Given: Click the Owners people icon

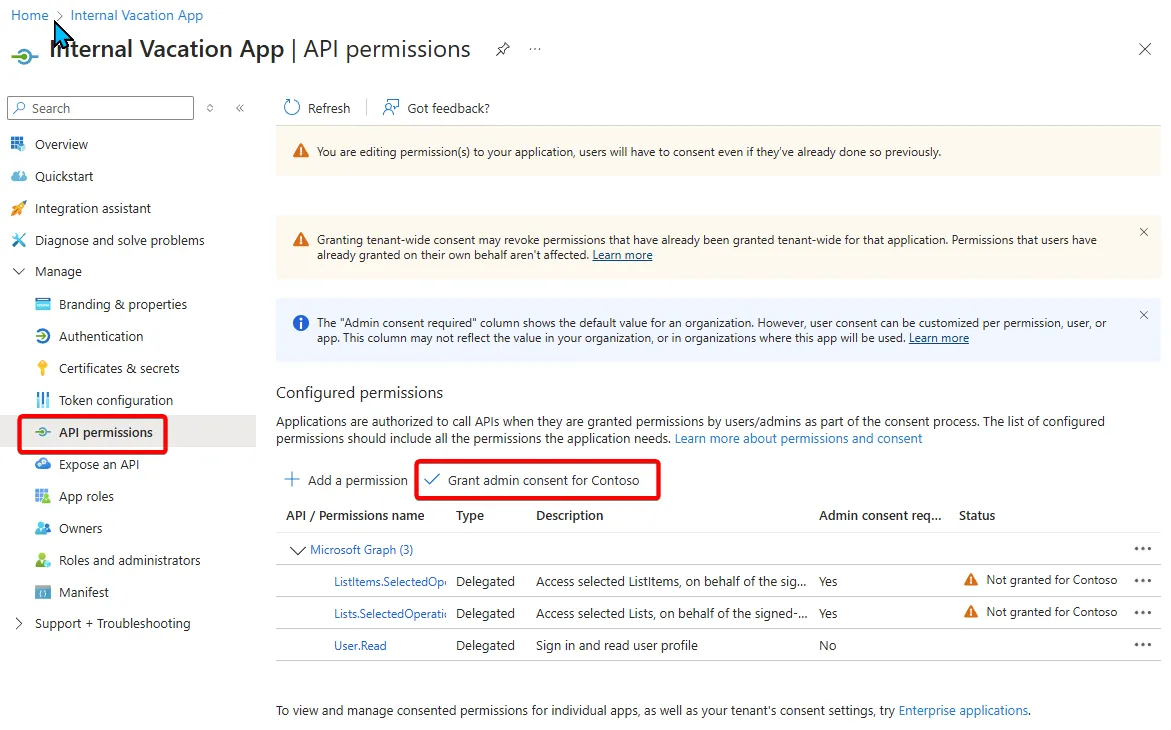Looking at the screenshot, I should (x=43, y=528).
